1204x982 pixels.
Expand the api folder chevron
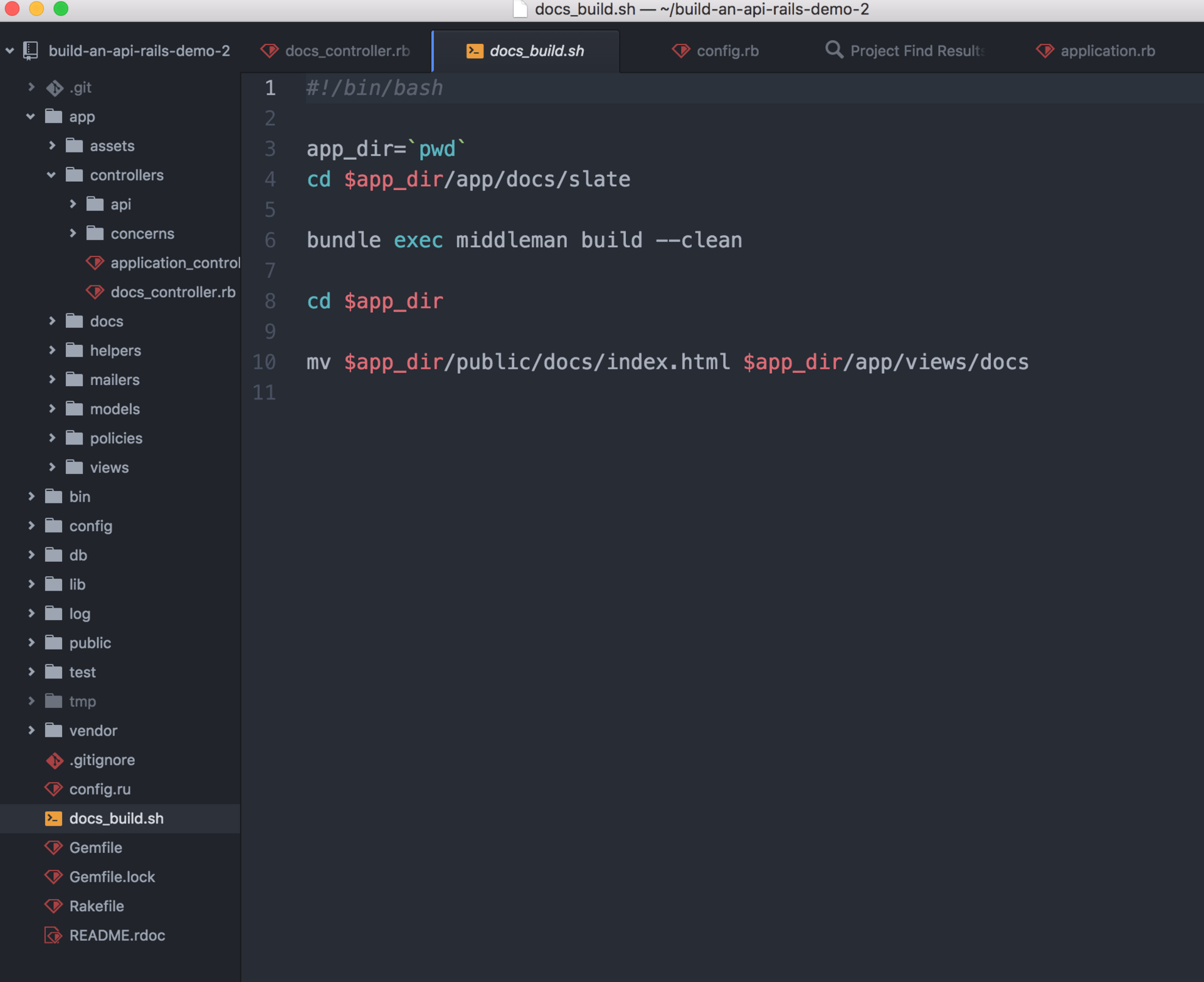[x=73, y=204]
